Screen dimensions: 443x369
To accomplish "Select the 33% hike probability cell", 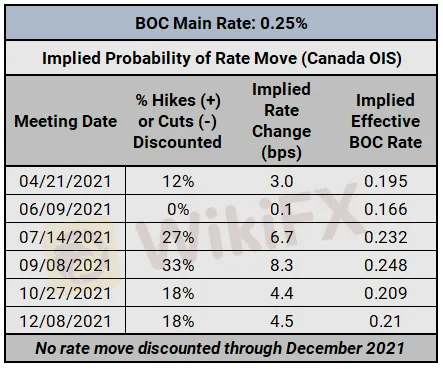I will (x=178, y=265).
